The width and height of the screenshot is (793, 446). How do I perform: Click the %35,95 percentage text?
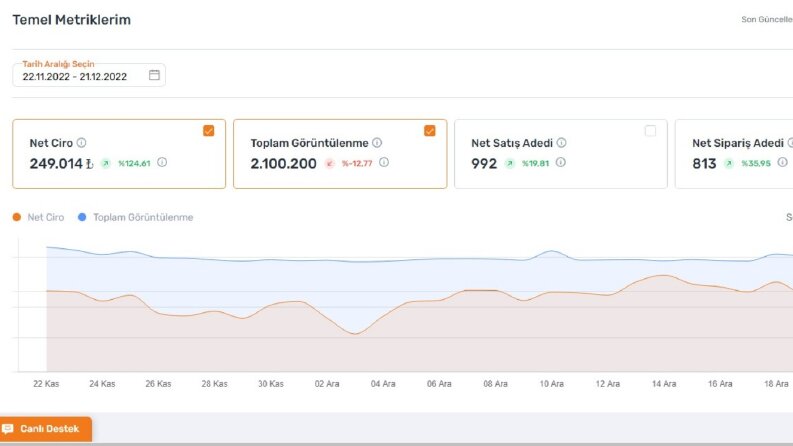point(756,163)
